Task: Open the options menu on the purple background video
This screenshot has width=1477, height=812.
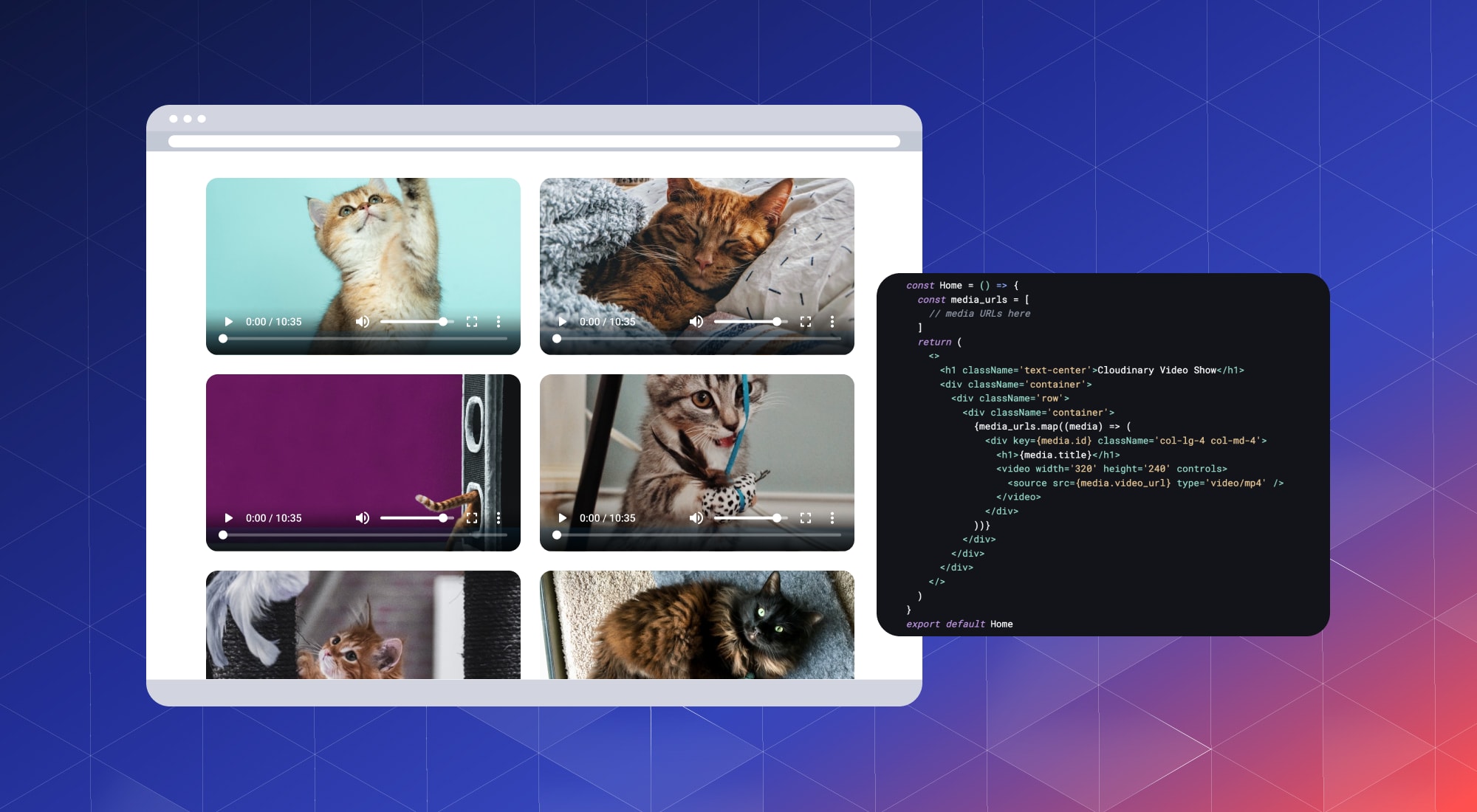Action: pos(499,517)
